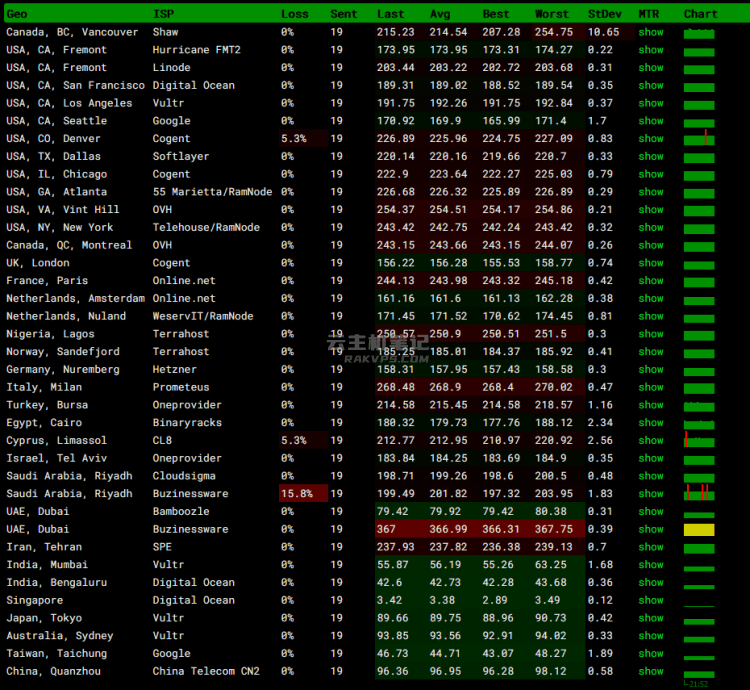This screenshot has width=750, height=690.
Task: Click show link in Los Angeles Vultr row
Action: (651, 103)
